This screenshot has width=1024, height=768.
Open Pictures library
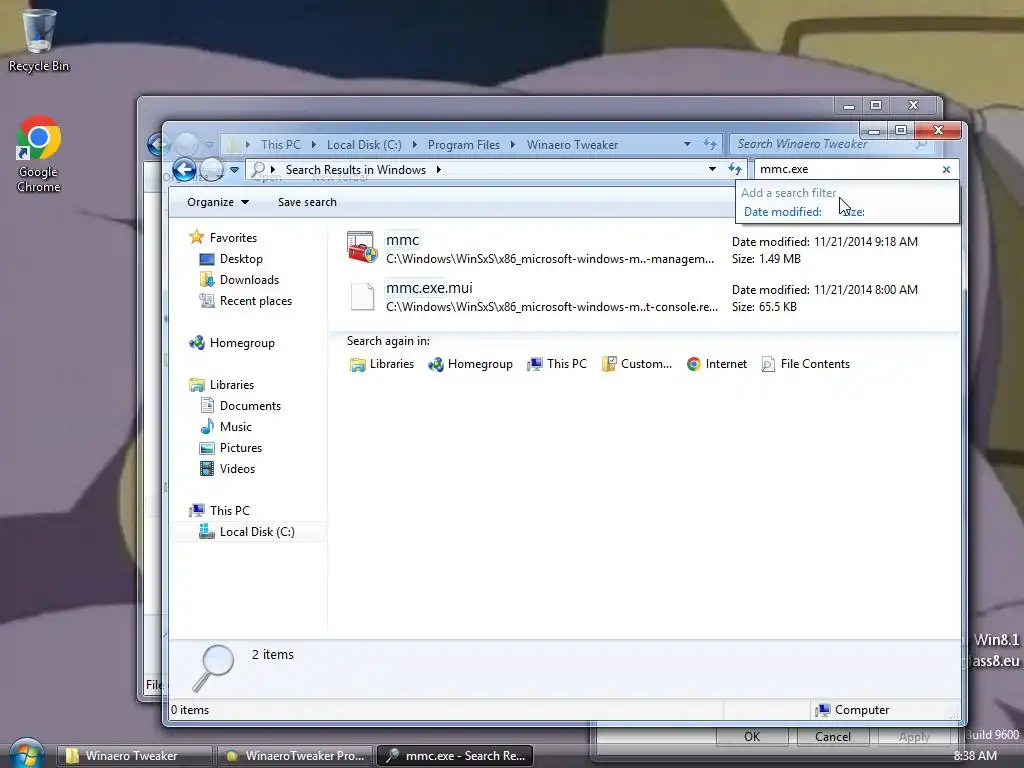point(240,448)
